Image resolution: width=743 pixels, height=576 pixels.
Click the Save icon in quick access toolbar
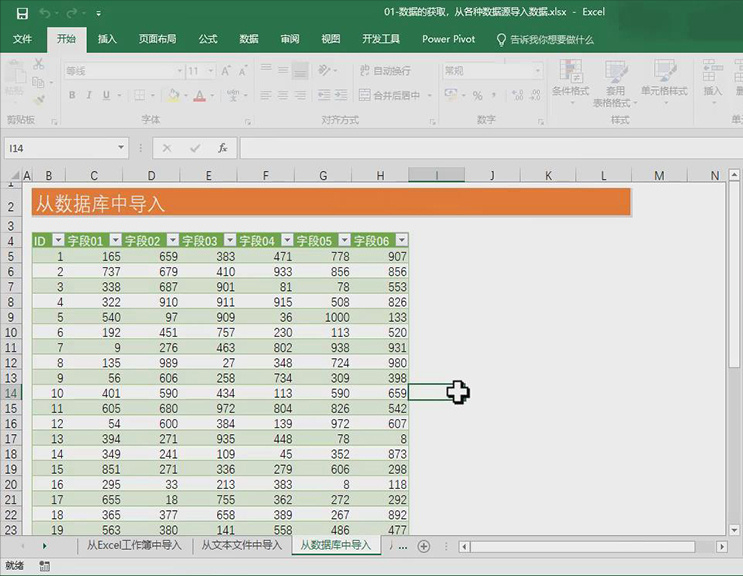(22, 13)
